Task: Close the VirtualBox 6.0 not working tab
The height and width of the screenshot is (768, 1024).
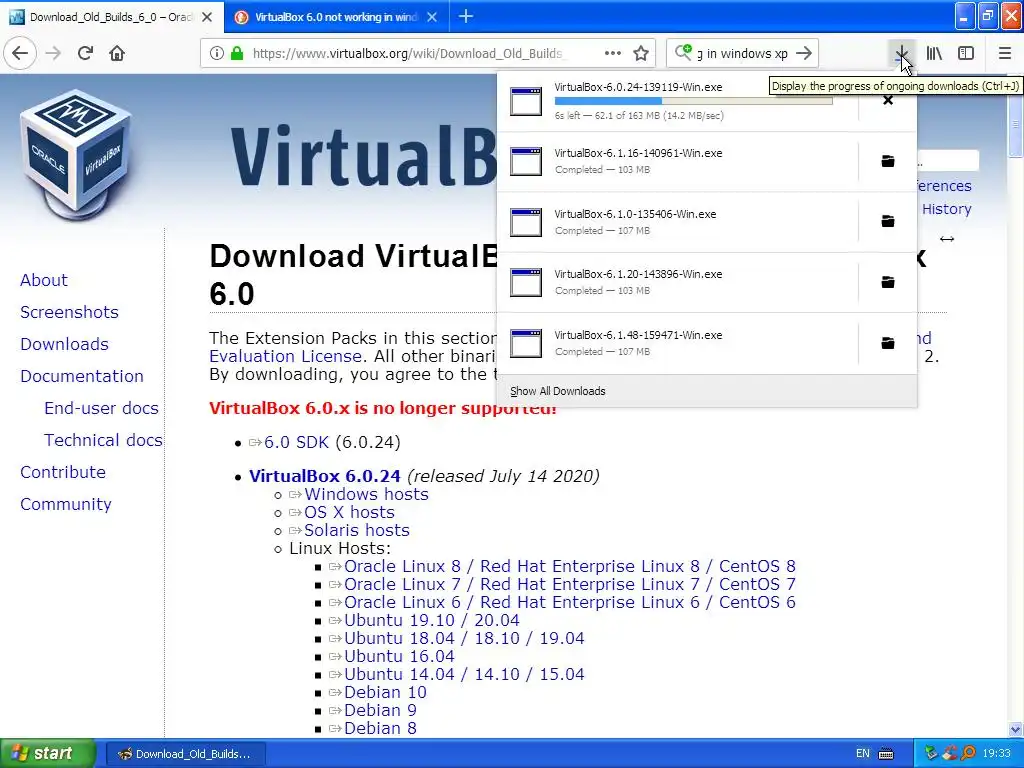Action: pos(432,17)
